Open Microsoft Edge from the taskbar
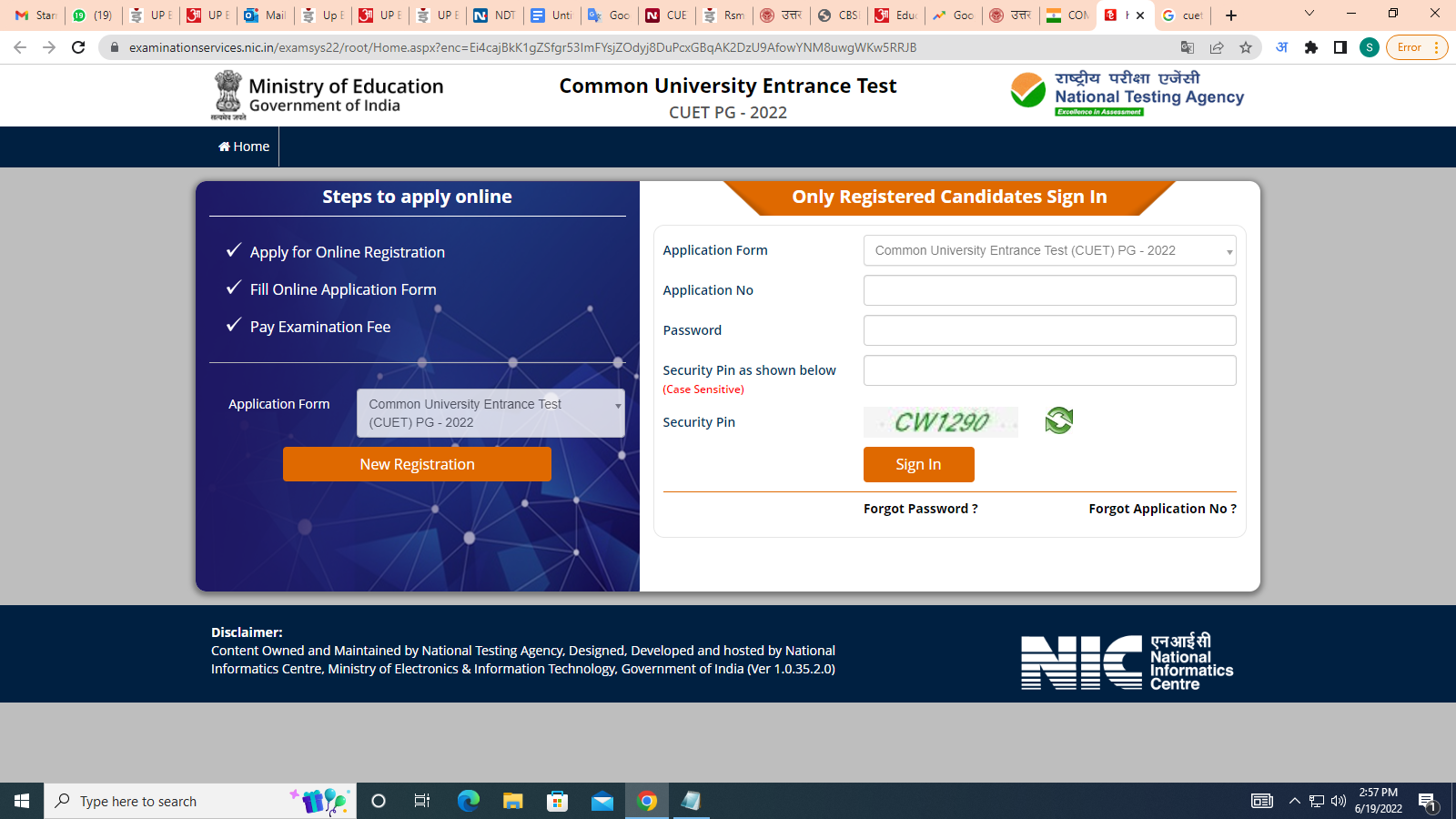Viewport: 1456px width, 819px height. click(469, 801)
